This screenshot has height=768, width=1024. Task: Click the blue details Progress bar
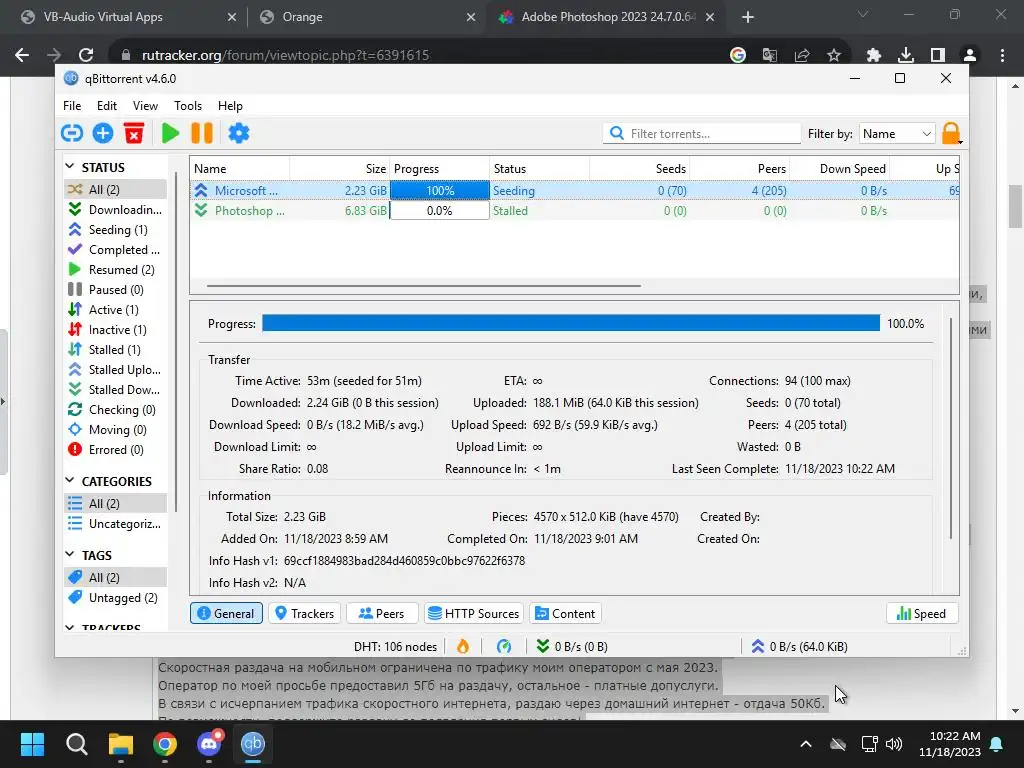tap(571, 323)
